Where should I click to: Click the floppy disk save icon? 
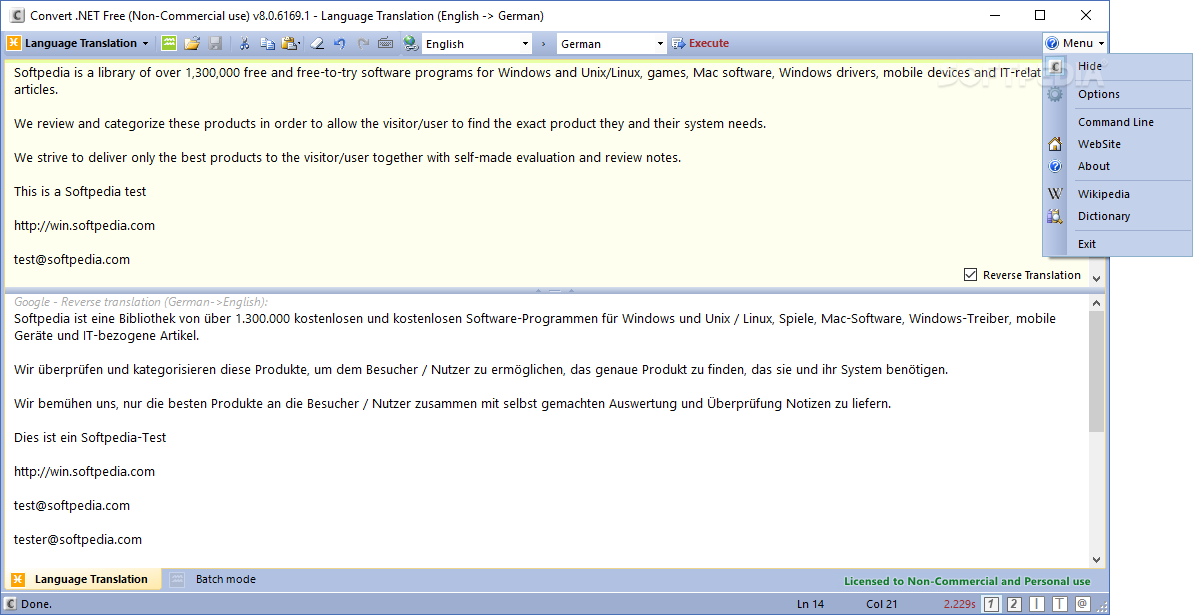coord(215,43)
